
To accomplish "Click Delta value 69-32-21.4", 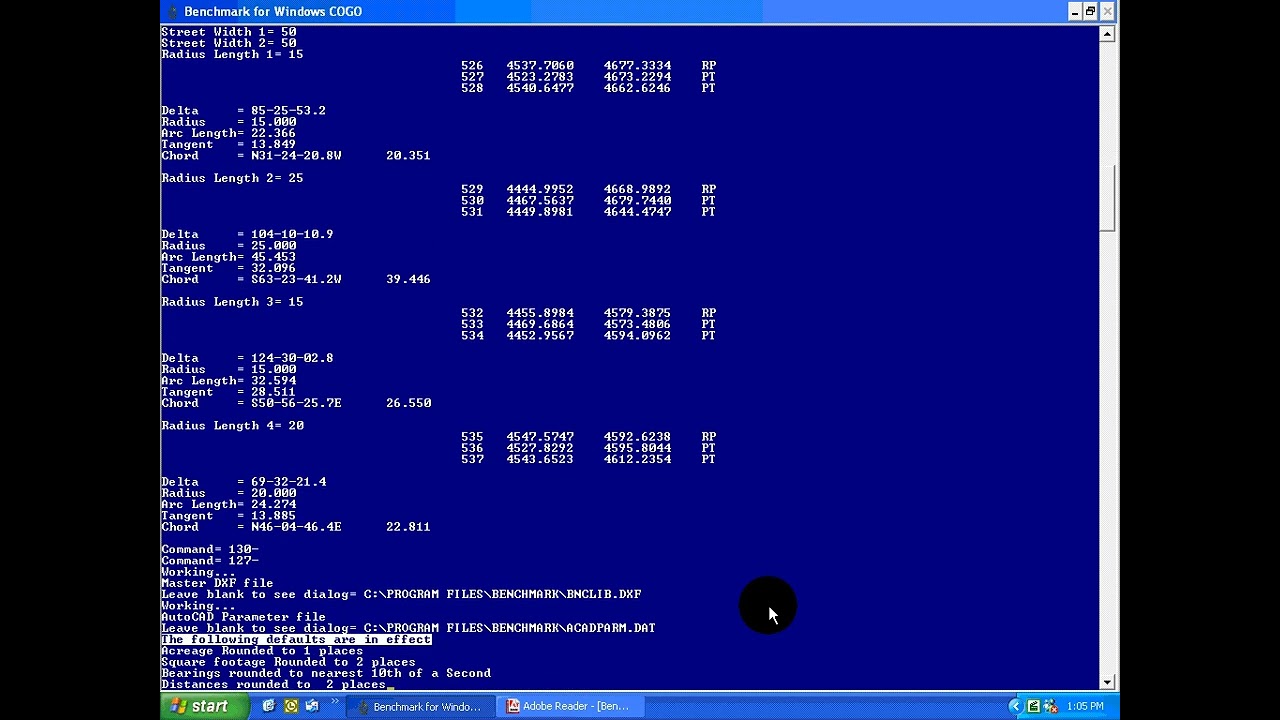I will point(288,482).
